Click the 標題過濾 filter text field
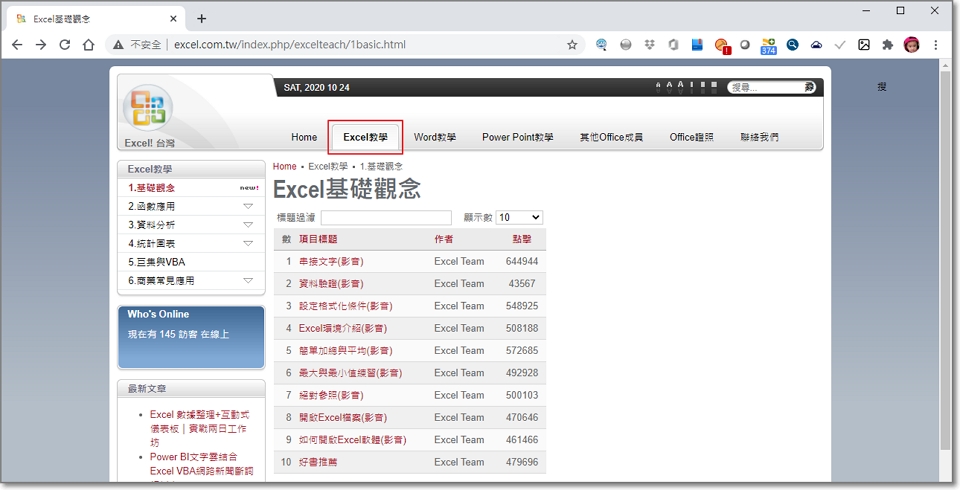960x490 pixels. click(x=386, y=217)
